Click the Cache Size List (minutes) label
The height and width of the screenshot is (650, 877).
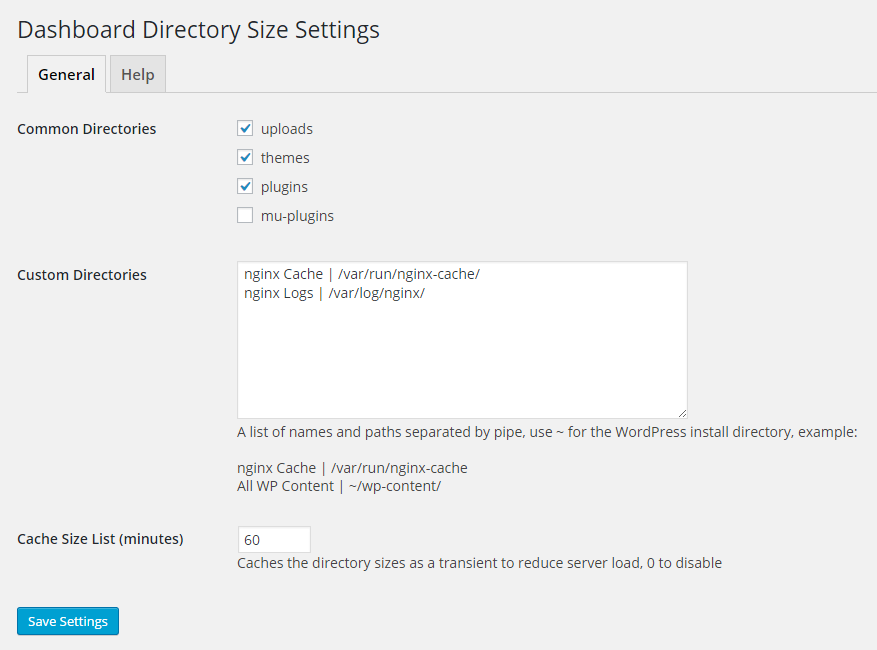[100, 539]
